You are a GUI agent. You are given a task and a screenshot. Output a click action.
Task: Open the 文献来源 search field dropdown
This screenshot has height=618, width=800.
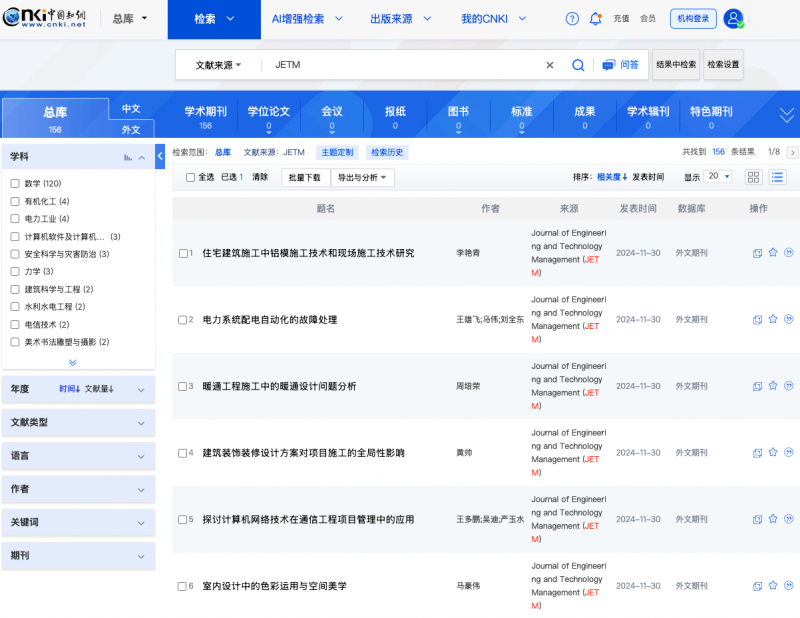point(218,65)
